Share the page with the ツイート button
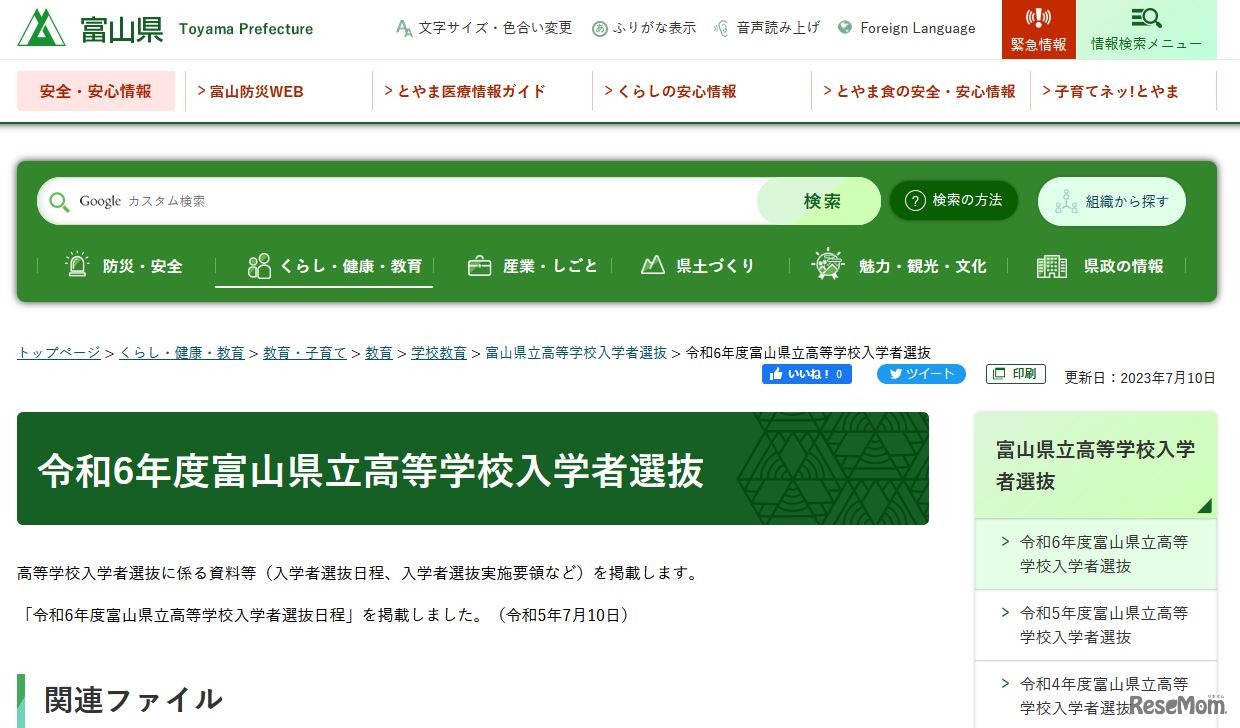The image size is (1240, 728). [x=920, y=374]
